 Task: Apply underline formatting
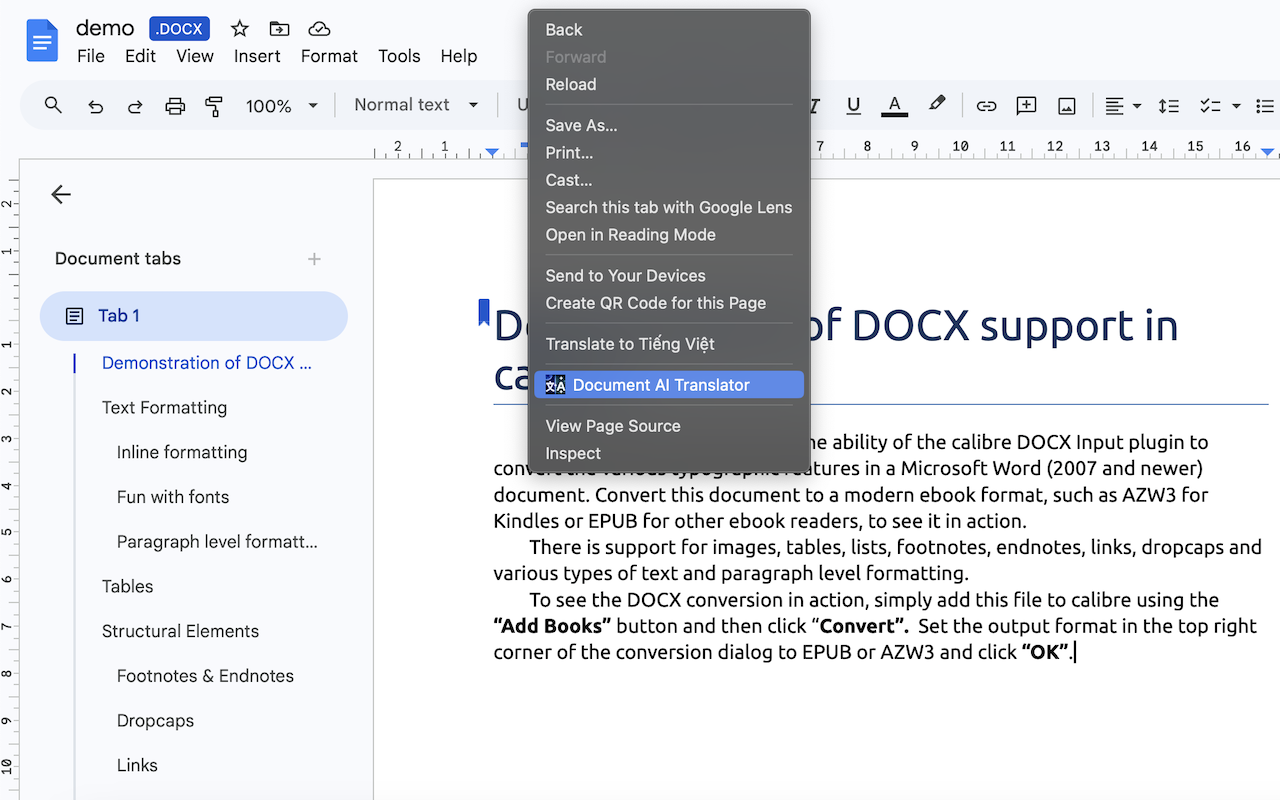pos(853,105)
